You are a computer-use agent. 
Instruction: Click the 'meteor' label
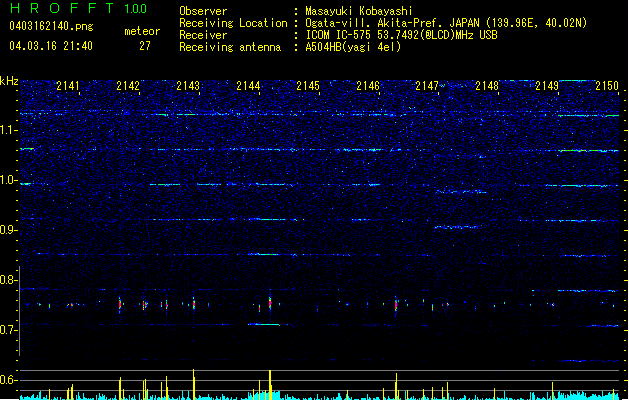(x=142, y=31)
